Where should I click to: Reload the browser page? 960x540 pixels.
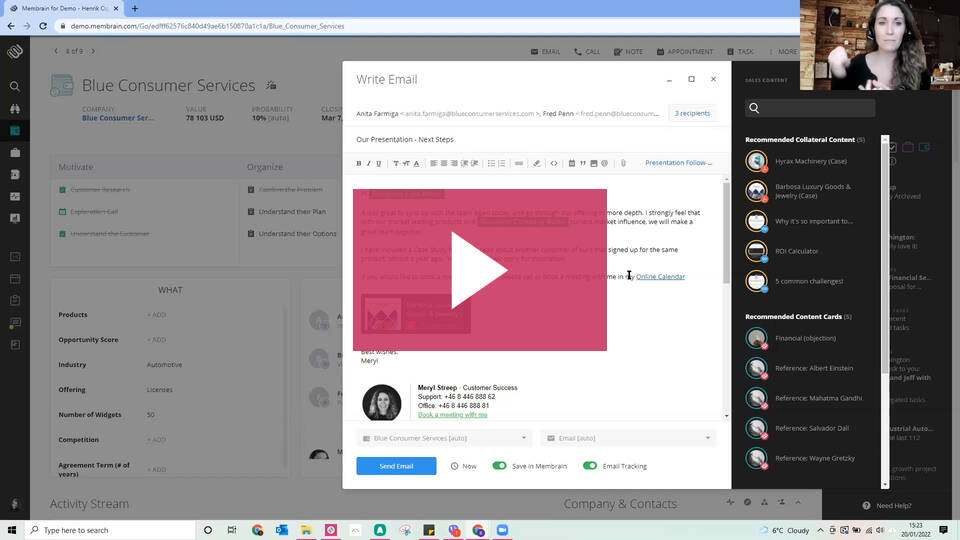click(43, 26)
